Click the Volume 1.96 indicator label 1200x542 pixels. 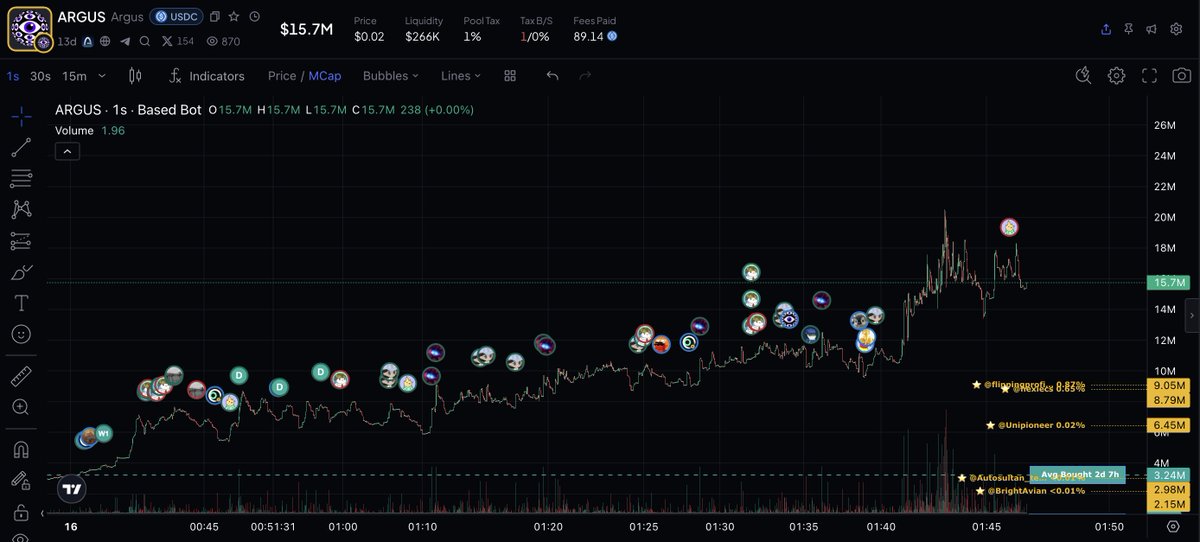(x=90, y=130)
